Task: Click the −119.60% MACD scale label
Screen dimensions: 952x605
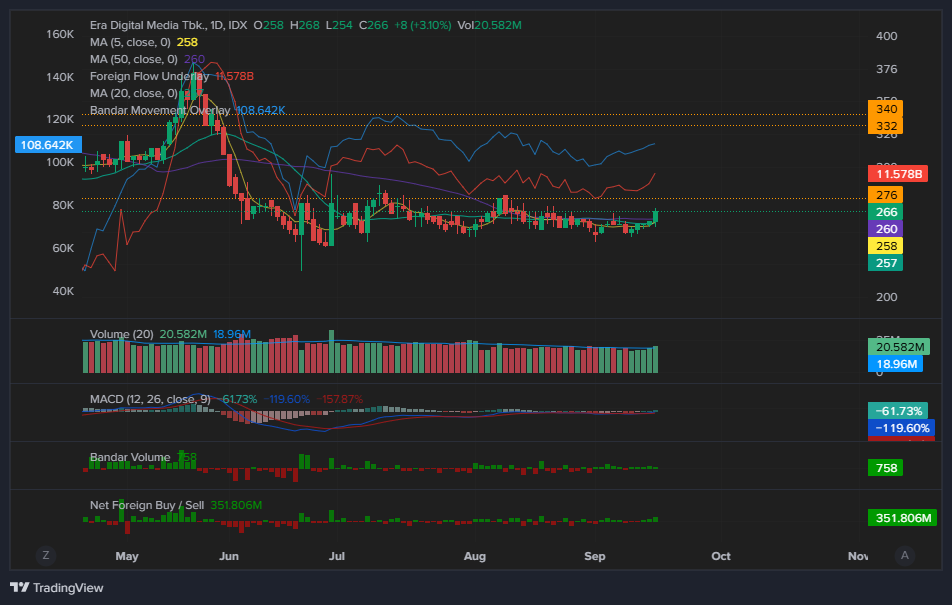Action: [902, 428]
